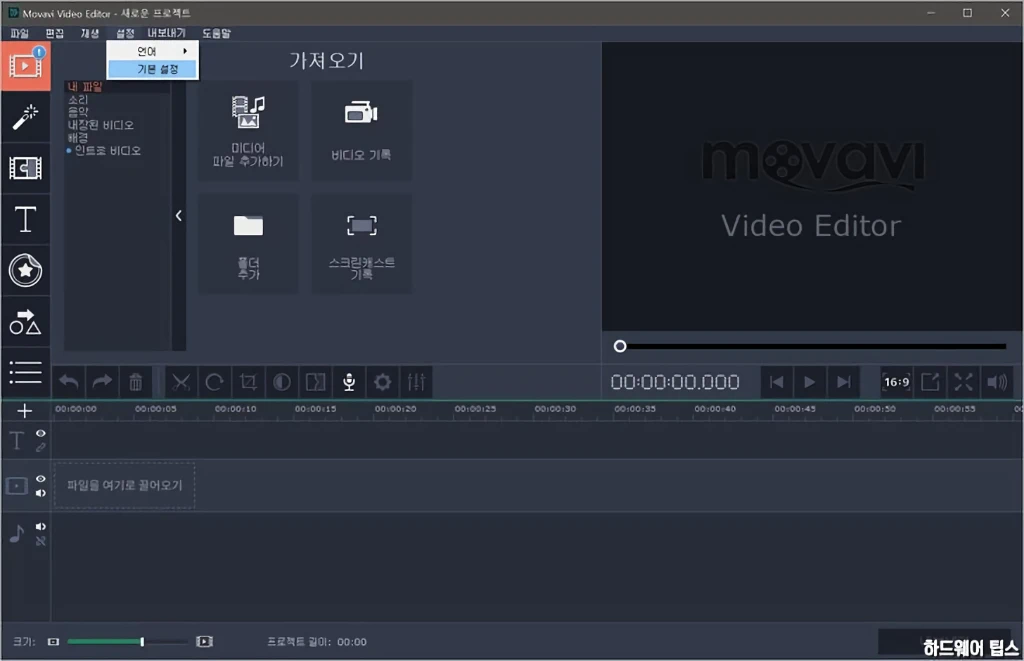1024x661 pixels.
Task: Open Clip properties gear icon
Action: click(x=383, y=382)
